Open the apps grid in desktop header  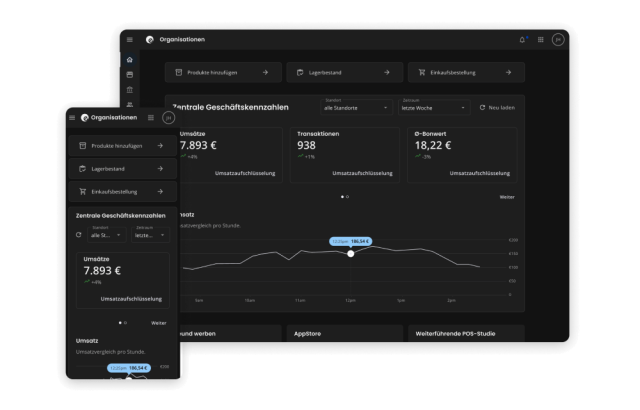click(x=540, y=40)
